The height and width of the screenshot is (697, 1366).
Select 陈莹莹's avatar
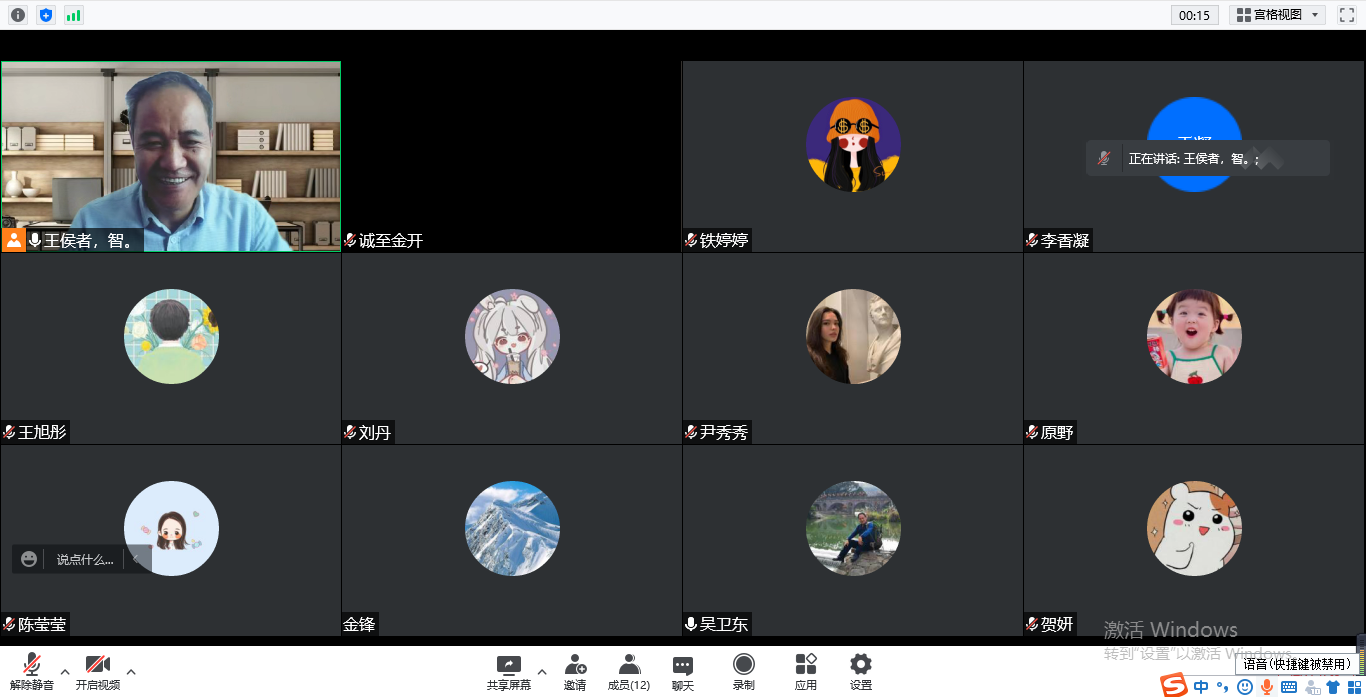click(171, 529)
